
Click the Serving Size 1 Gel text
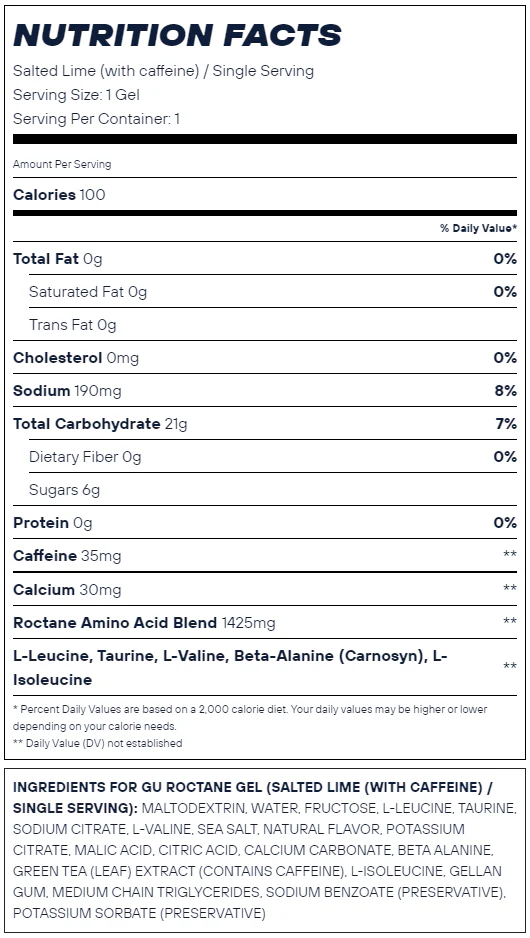coord(77,95)
